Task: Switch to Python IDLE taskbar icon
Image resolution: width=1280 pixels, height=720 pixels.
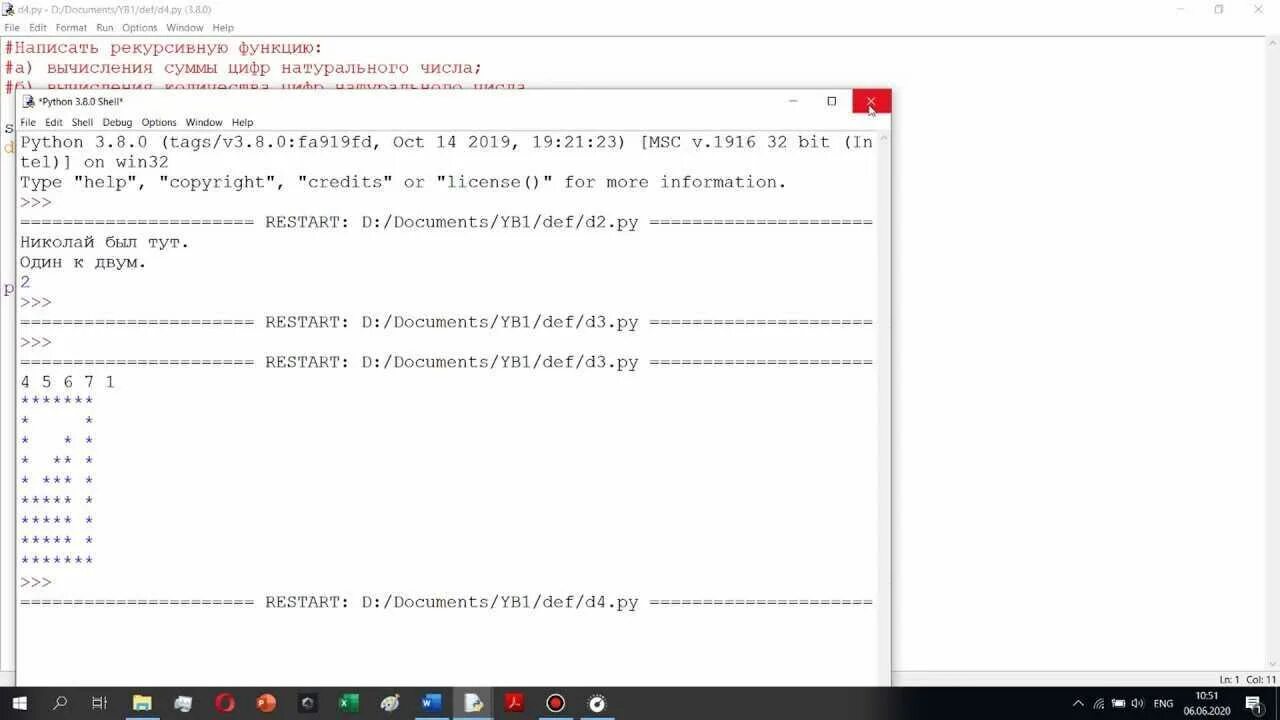Action: 473,703
